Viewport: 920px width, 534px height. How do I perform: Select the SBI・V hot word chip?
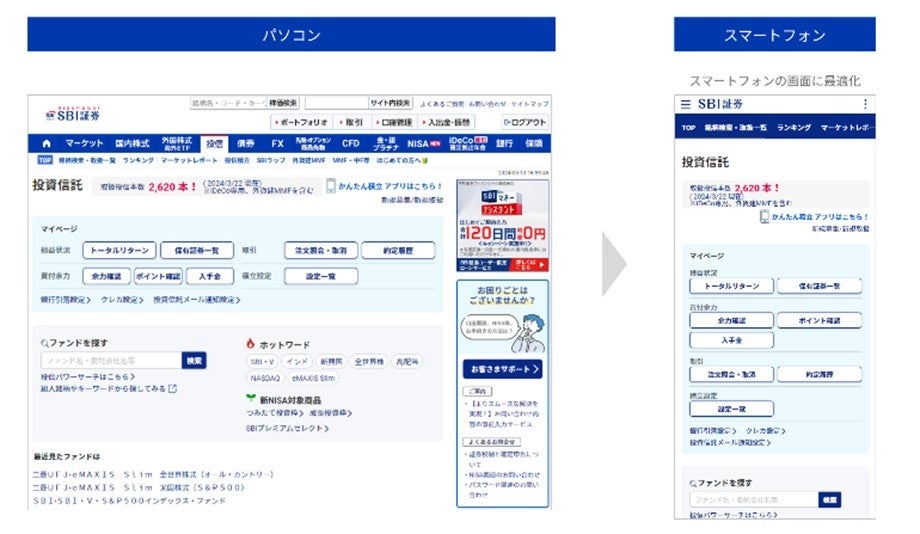pyautogui.click(x=262, y=361)
